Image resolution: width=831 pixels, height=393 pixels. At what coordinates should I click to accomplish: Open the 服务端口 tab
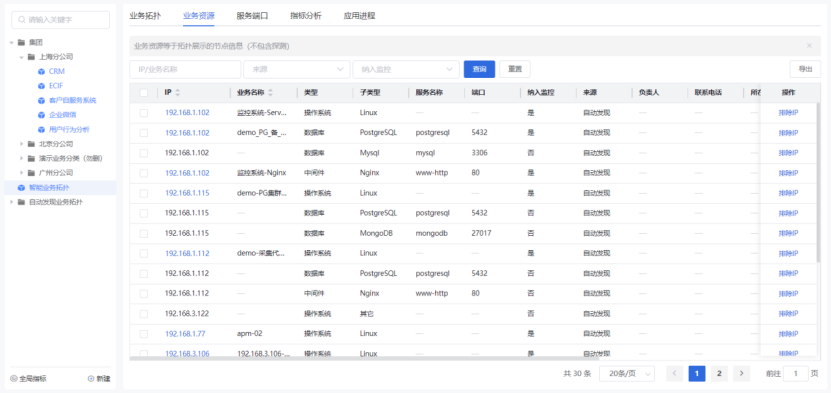coord(252,15)
